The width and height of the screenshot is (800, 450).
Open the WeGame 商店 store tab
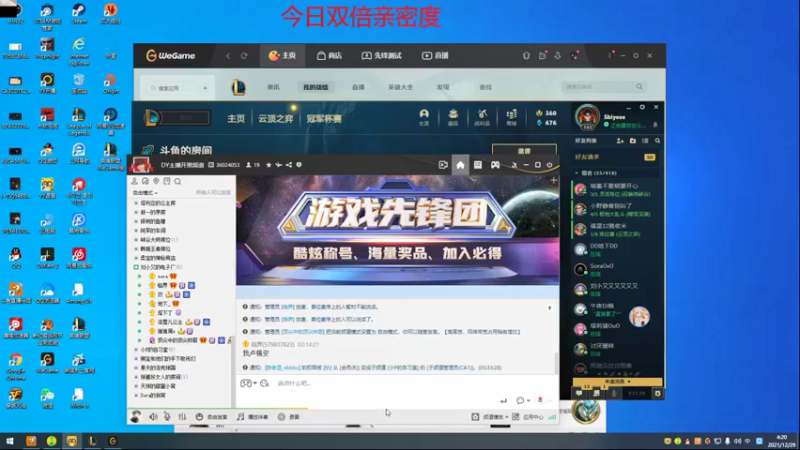pyautogui.click(x=329, y=56)
